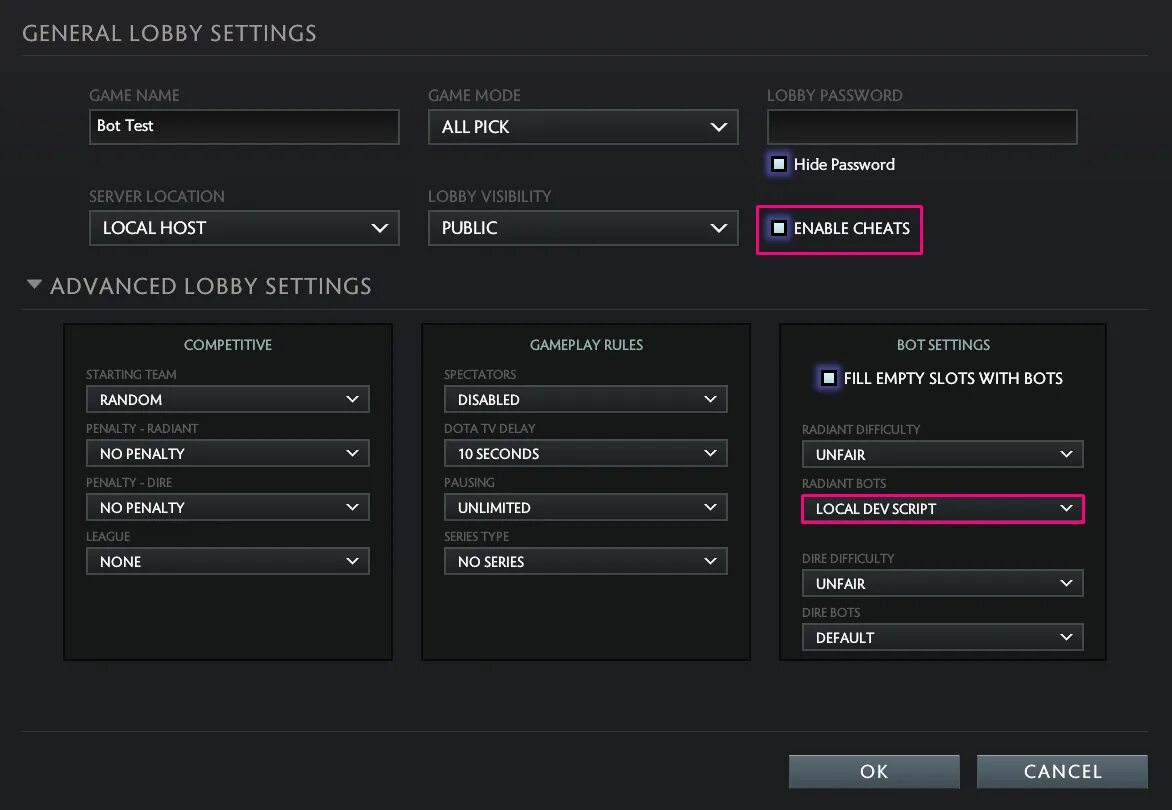Collapse the Advanced Lobby Settings section

click(35, 286)
